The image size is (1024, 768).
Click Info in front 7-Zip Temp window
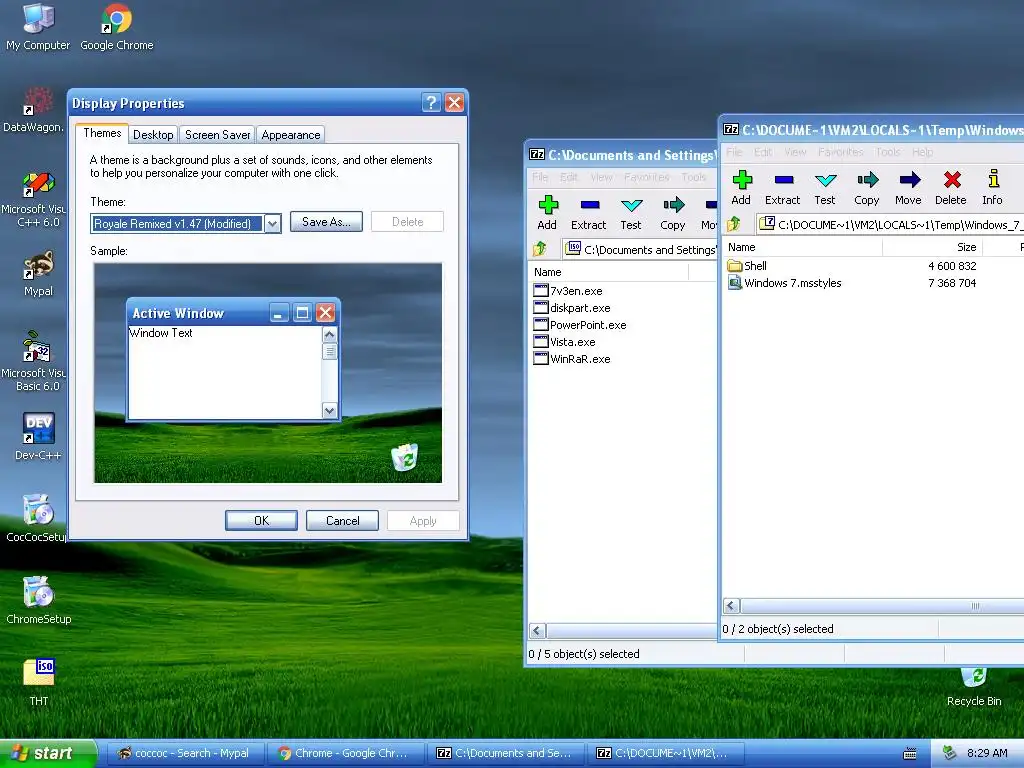tap(992, 188)
